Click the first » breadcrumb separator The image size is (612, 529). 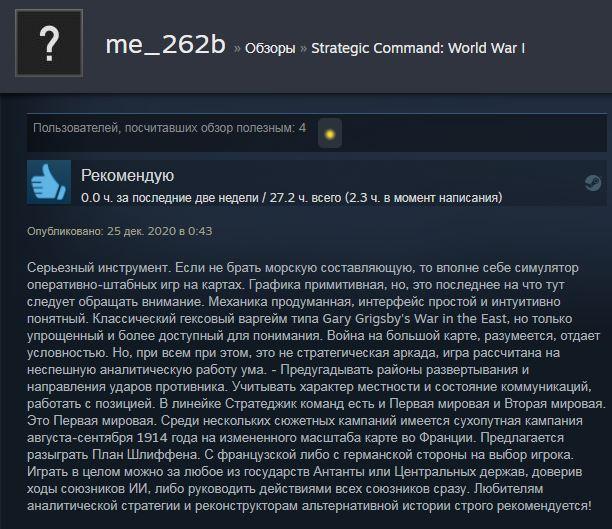237,49
